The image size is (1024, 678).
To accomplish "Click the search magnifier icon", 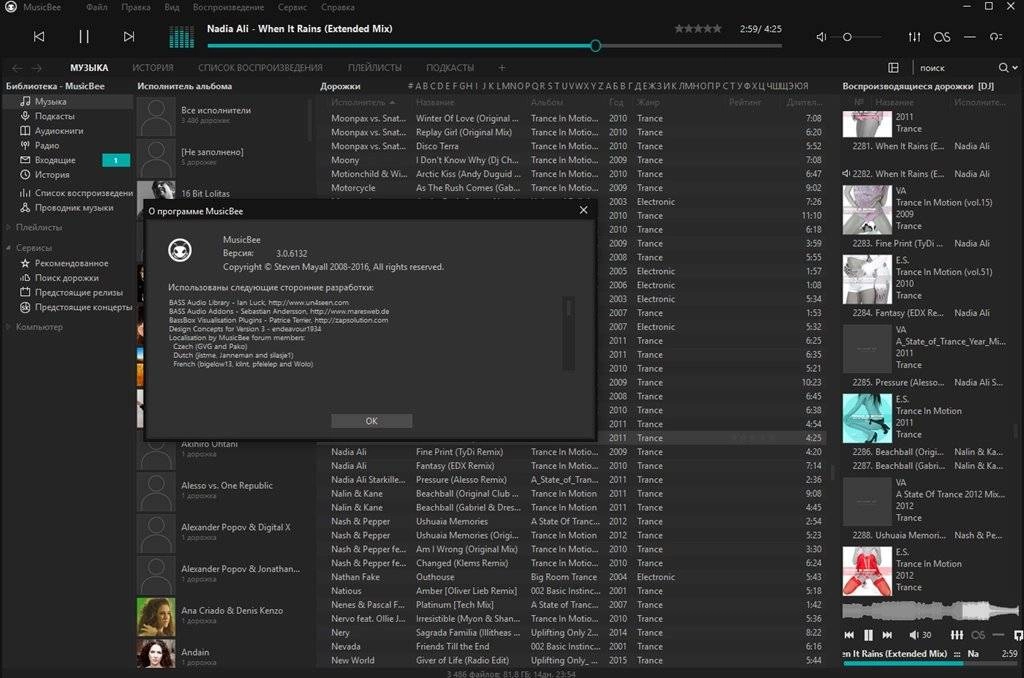I will pos(1003,67).
